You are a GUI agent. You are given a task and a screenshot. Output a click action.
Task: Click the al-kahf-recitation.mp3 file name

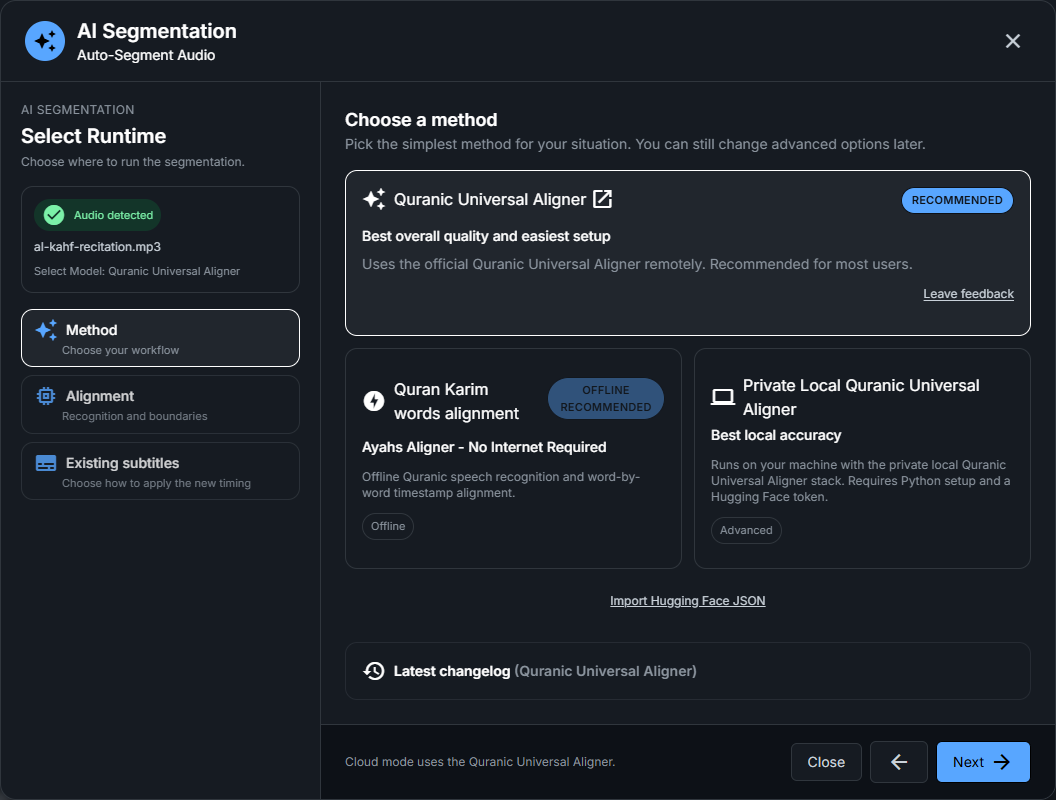[x=98, y=246]
